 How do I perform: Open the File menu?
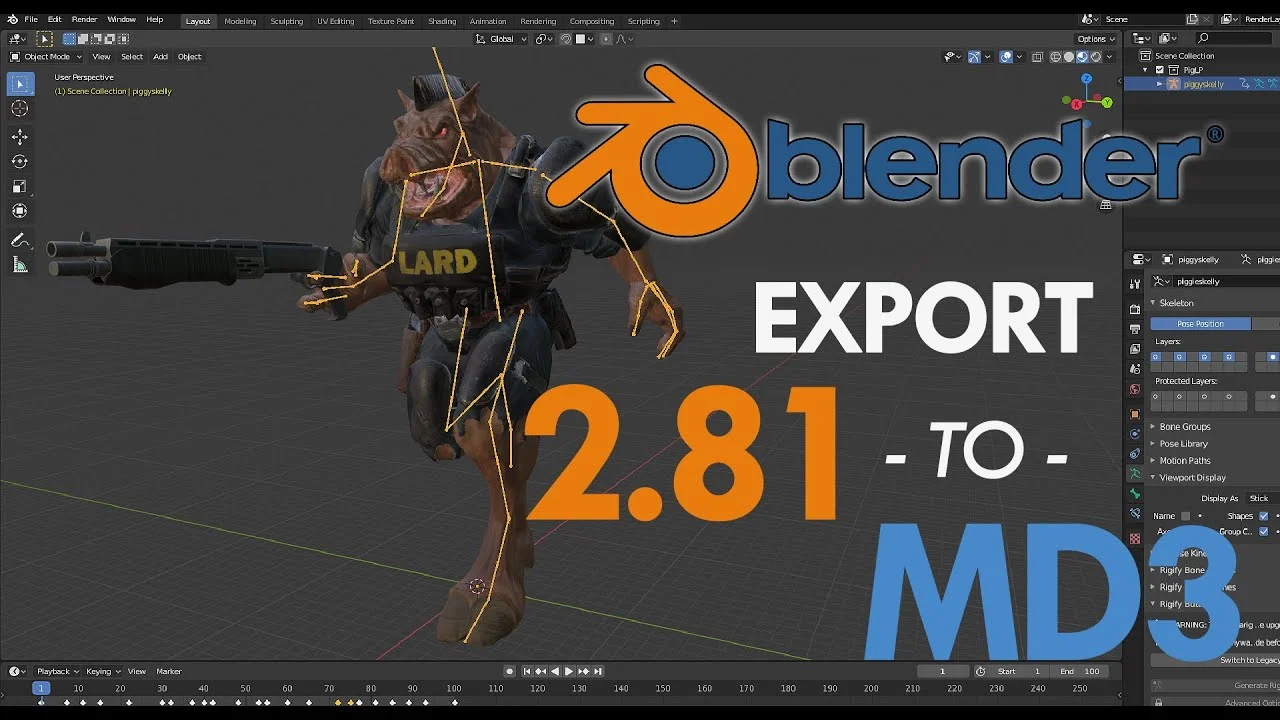[31, 20]
